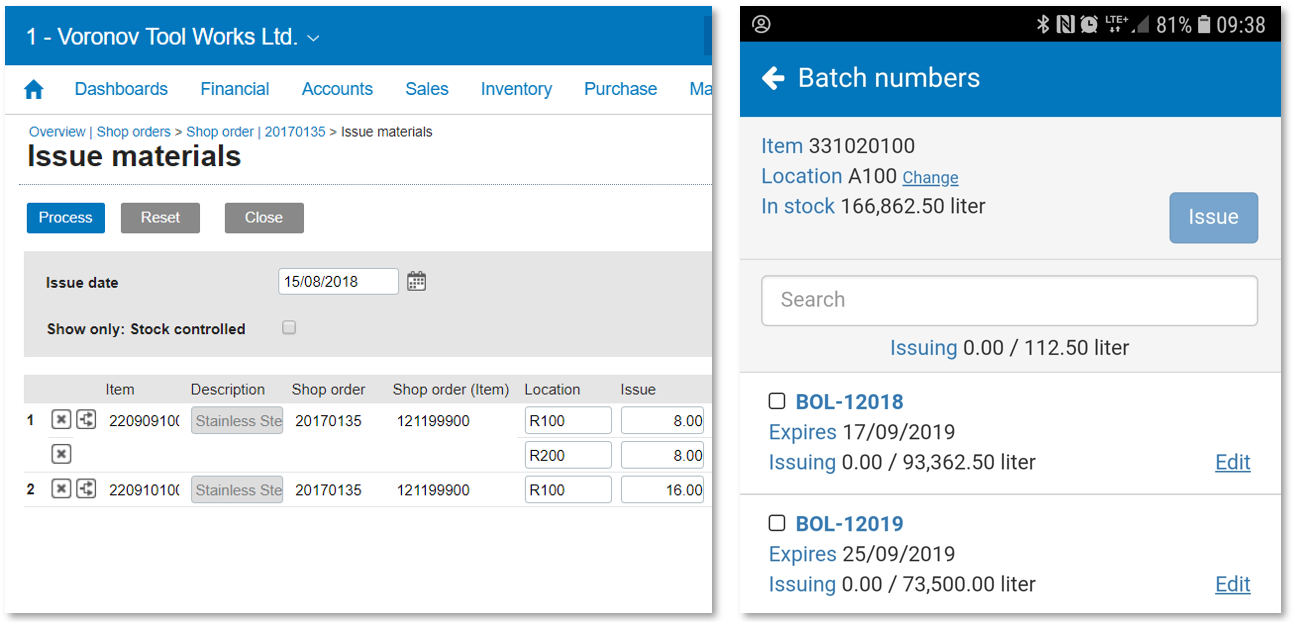Toggle Show only: Stock controlled checkbox

click(x=289, y=328)
